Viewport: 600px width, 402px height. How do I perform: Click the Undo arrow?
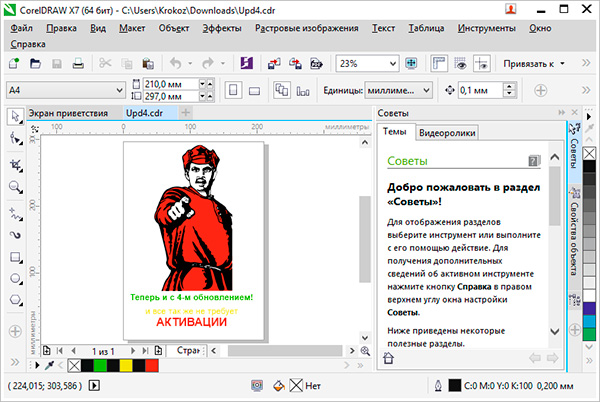click(x=176, y=63)
